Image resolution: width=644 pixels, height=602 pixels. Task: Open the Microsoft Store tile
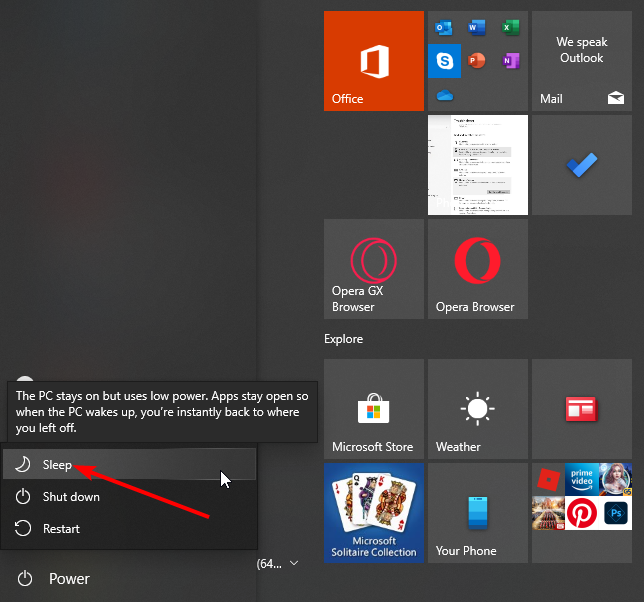point(374,409)
